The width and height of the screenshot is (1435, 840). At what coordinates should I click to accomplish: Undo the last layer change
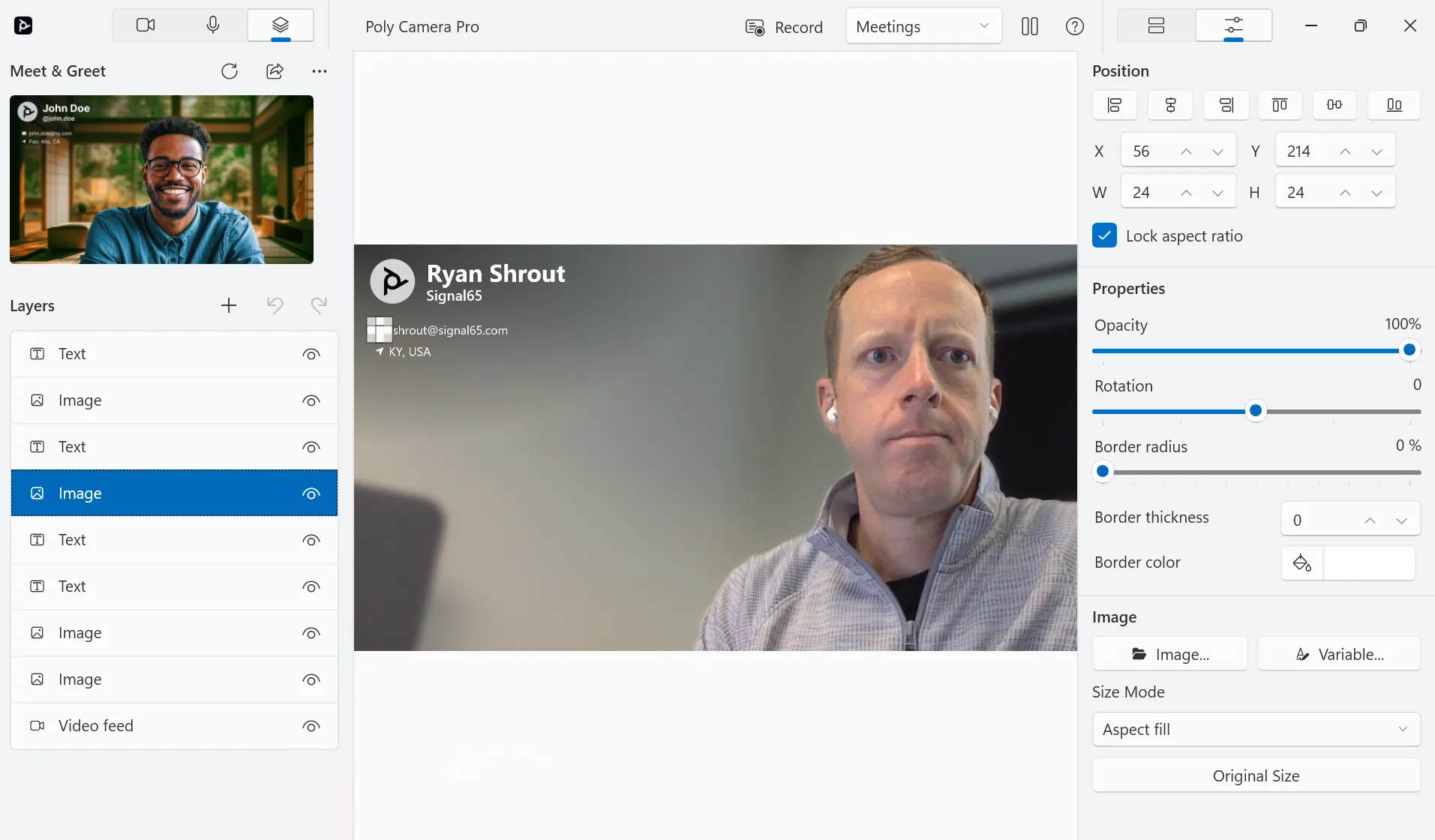pyautogui.click(x=275, y=305)
